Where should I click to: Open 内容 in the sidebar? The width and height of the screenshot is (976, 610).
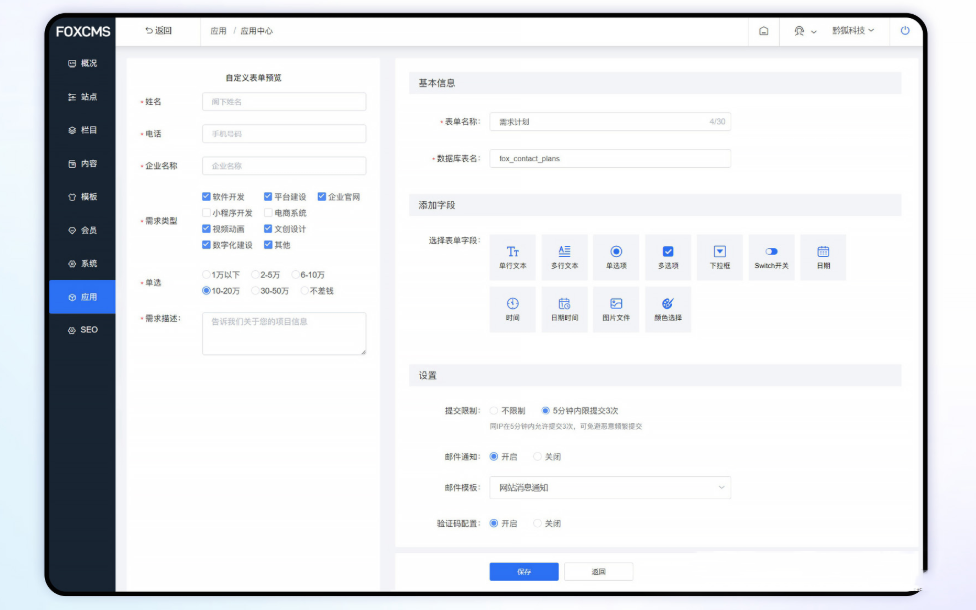tap(82, 163)
